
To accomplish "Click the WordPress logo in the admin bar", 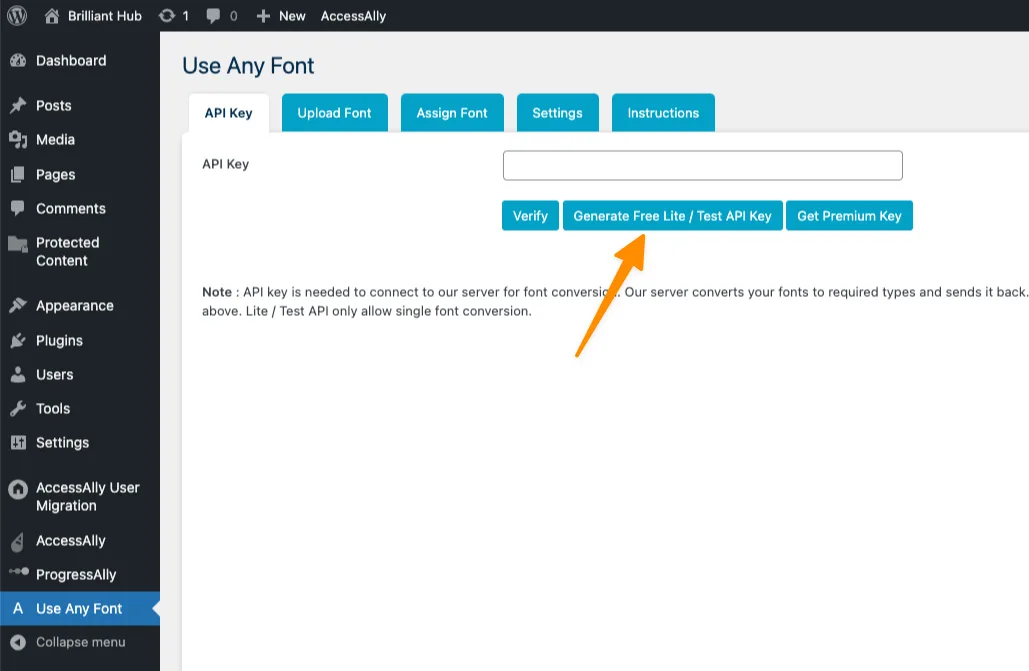I will point(16,15).
